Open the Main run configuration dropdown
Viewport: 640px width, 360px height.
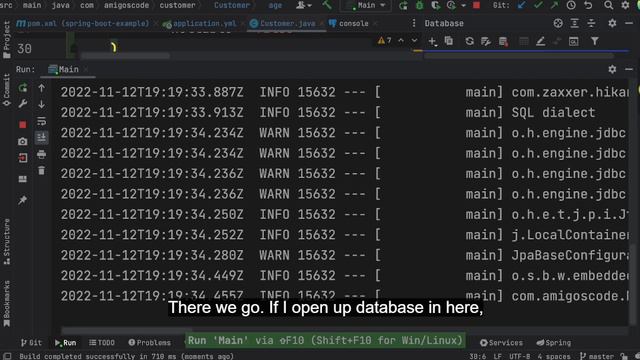(366, 5)
